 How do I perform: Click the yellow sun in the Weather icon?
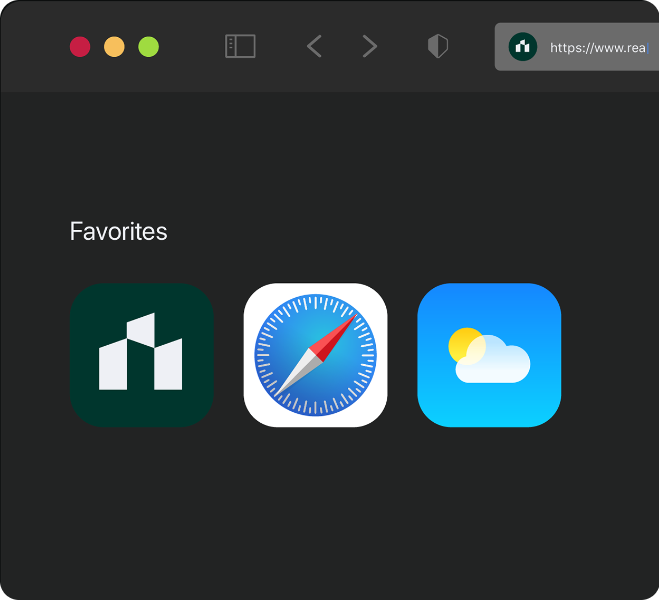coord(464,343)
